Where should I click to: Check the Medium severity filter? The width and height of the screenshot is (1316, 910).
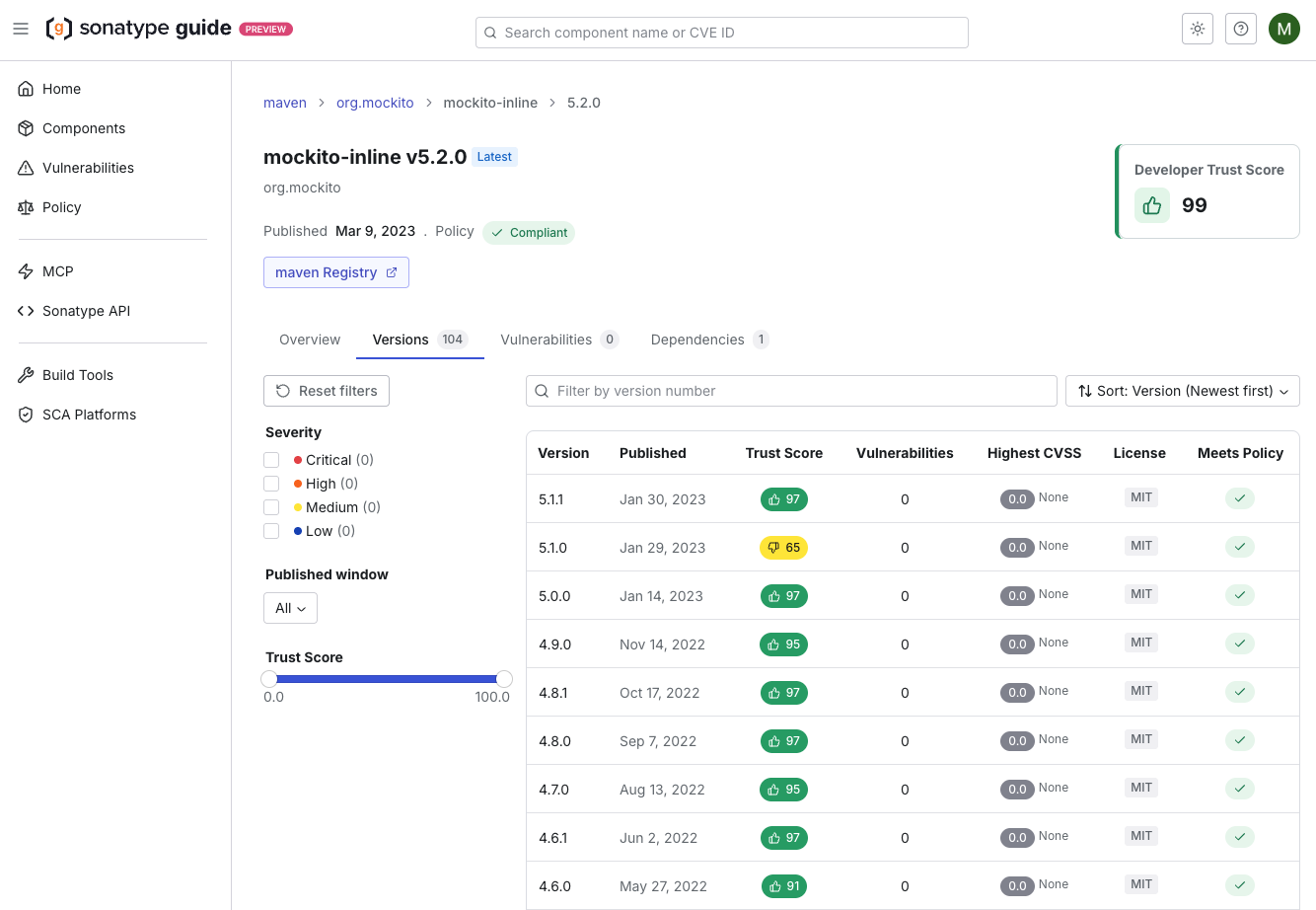point(271,507)
